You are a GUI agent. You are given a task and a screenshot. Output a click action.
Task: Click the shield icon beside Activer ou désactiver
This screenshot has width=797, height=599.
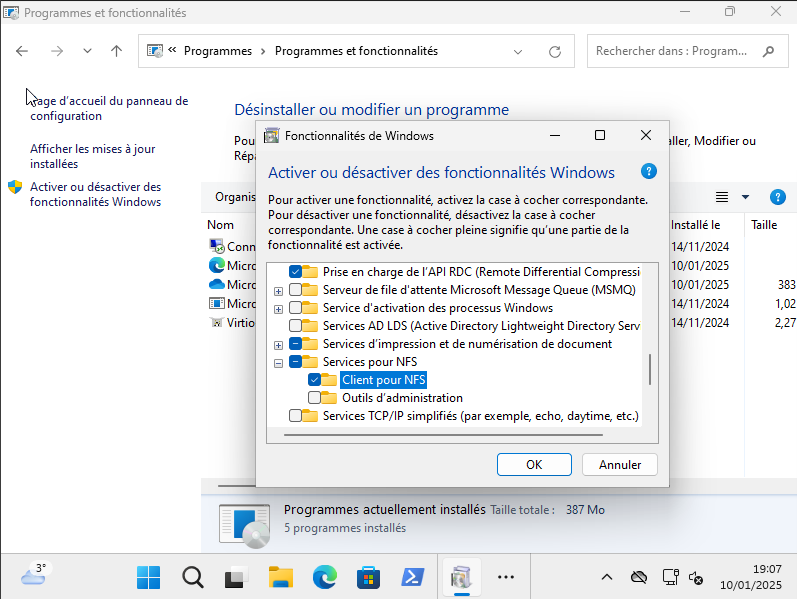(15, 187)
